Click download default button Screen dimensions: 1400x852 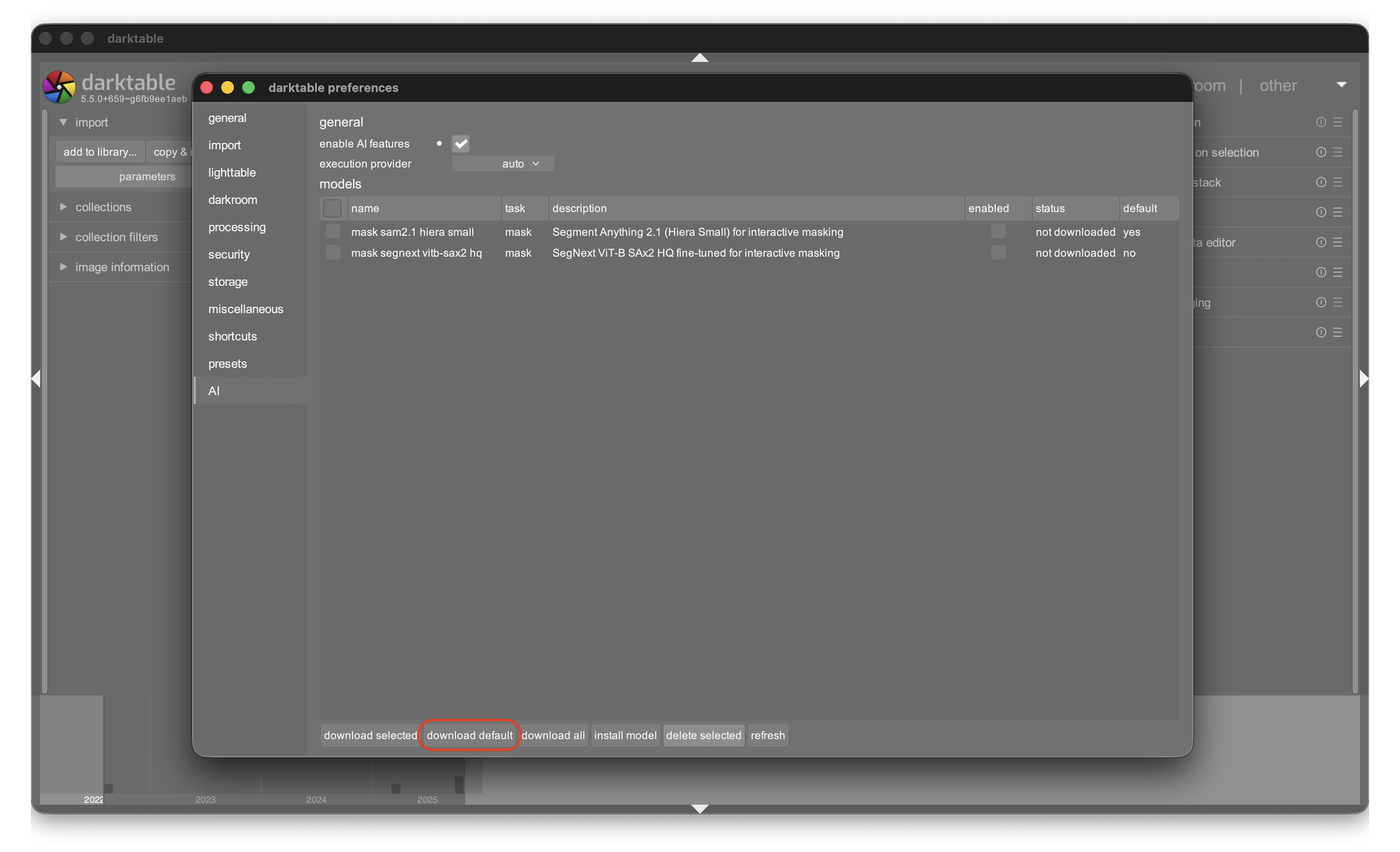[470, 735]
